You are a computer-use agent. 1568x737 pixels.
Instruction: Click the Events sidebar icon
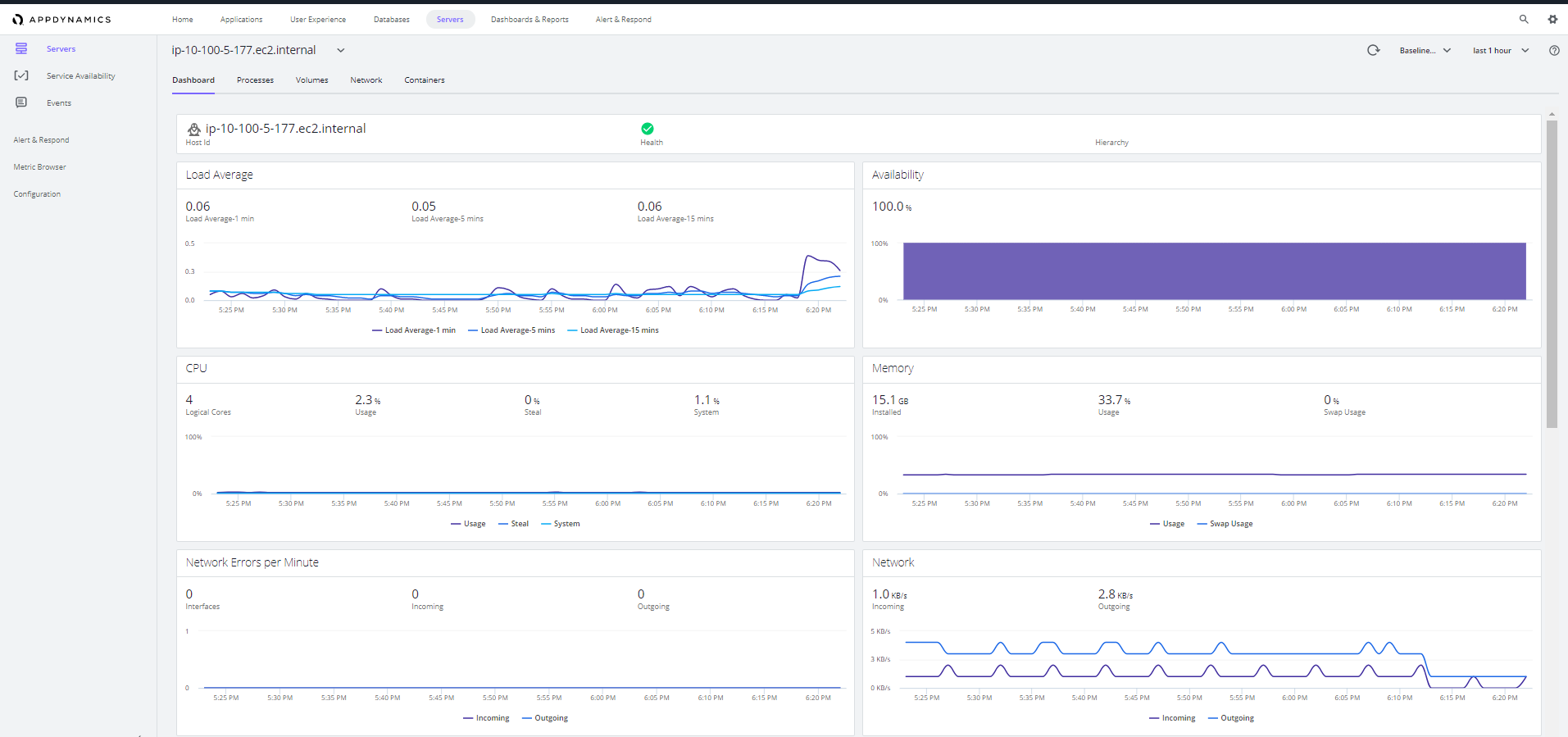21,102
